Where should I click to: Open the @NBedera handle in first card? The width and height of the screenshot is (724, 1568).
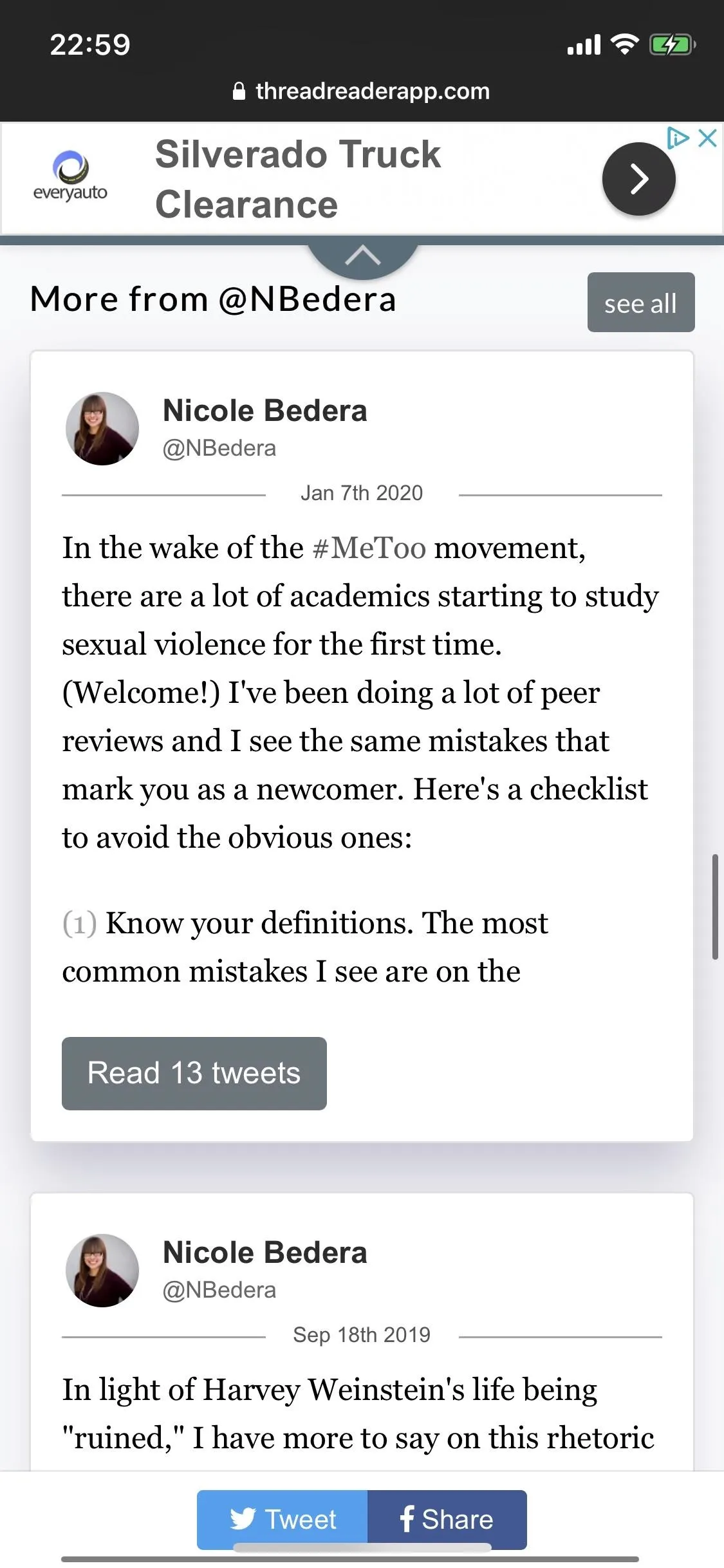point(219,448)
